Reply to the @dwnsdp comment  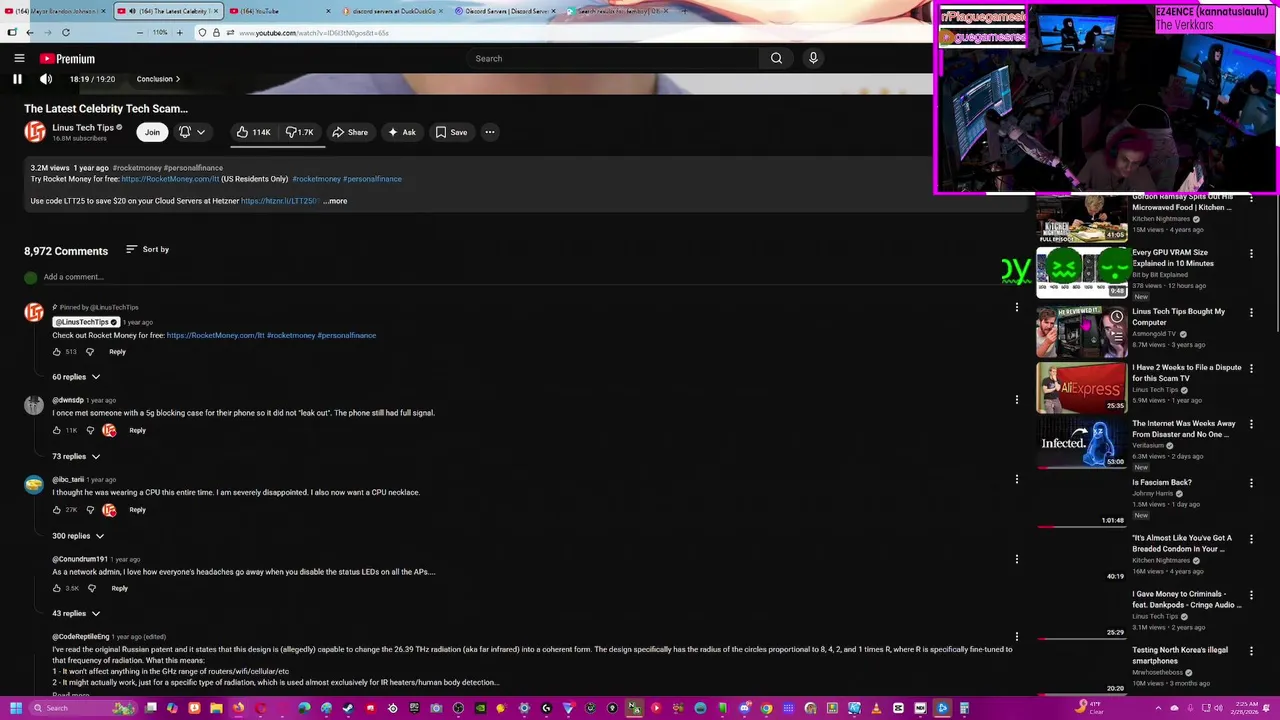pos(137,430)
